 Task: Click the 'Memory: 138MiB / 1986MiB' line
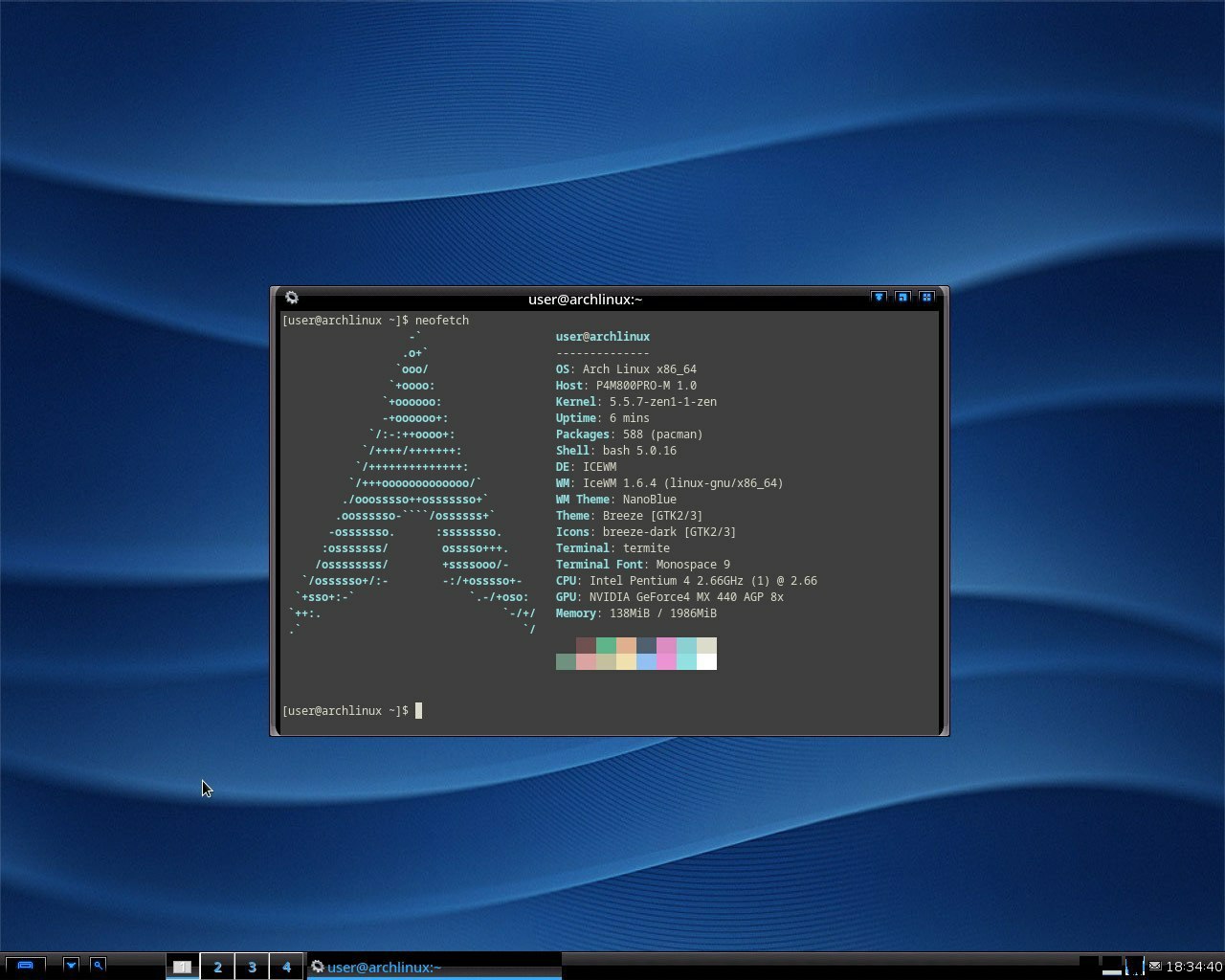636,613
